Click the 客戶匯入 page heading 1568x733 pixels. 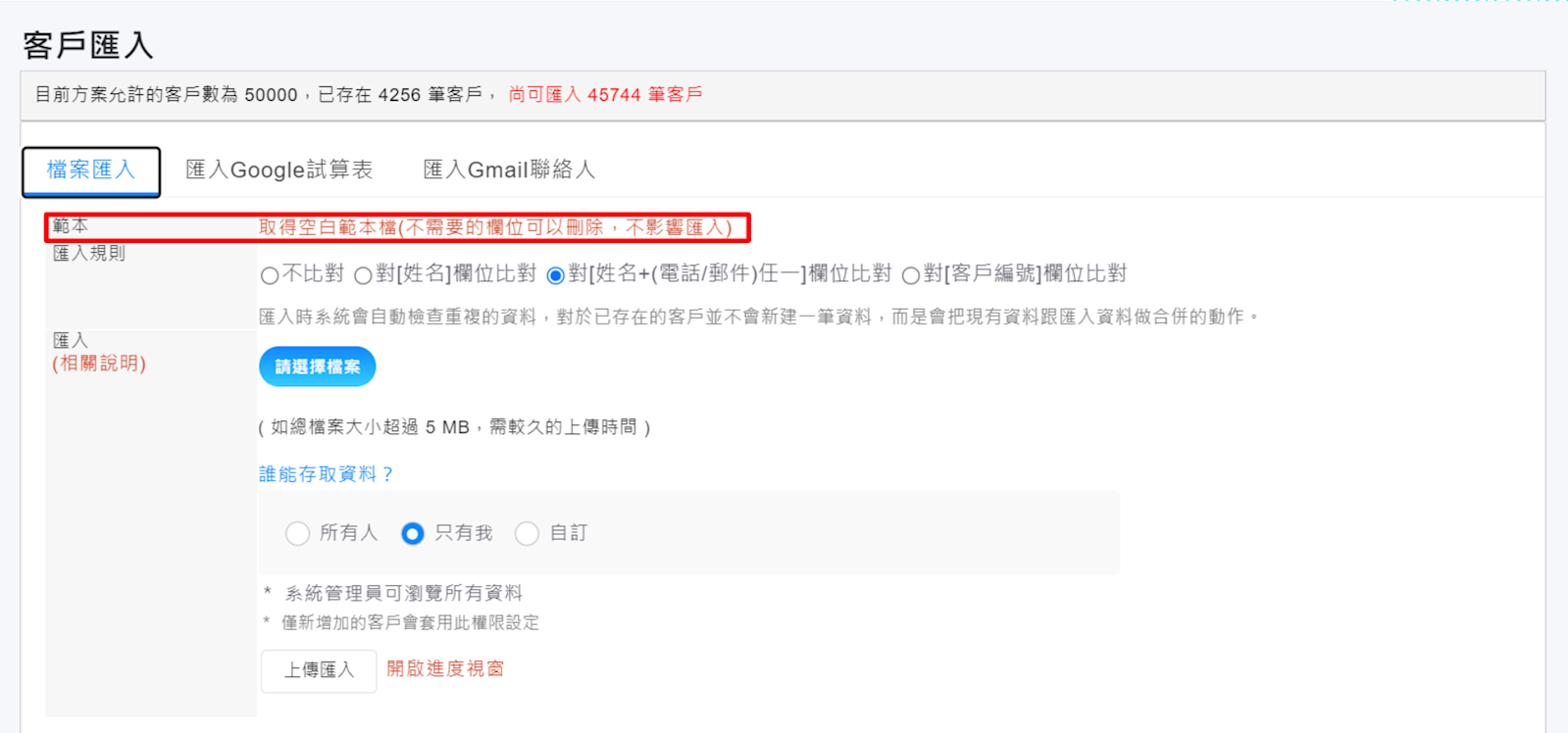(88, 45)
